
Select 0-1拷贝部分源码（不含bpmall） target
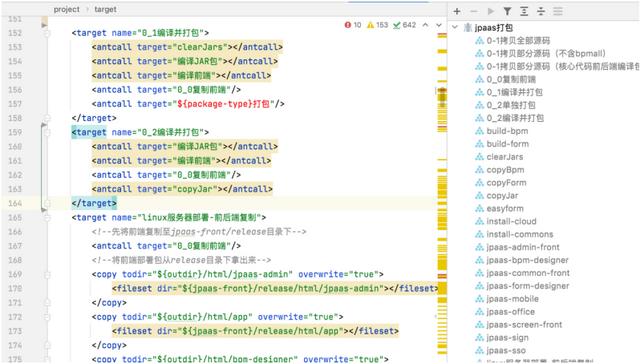tap(546, 53)
